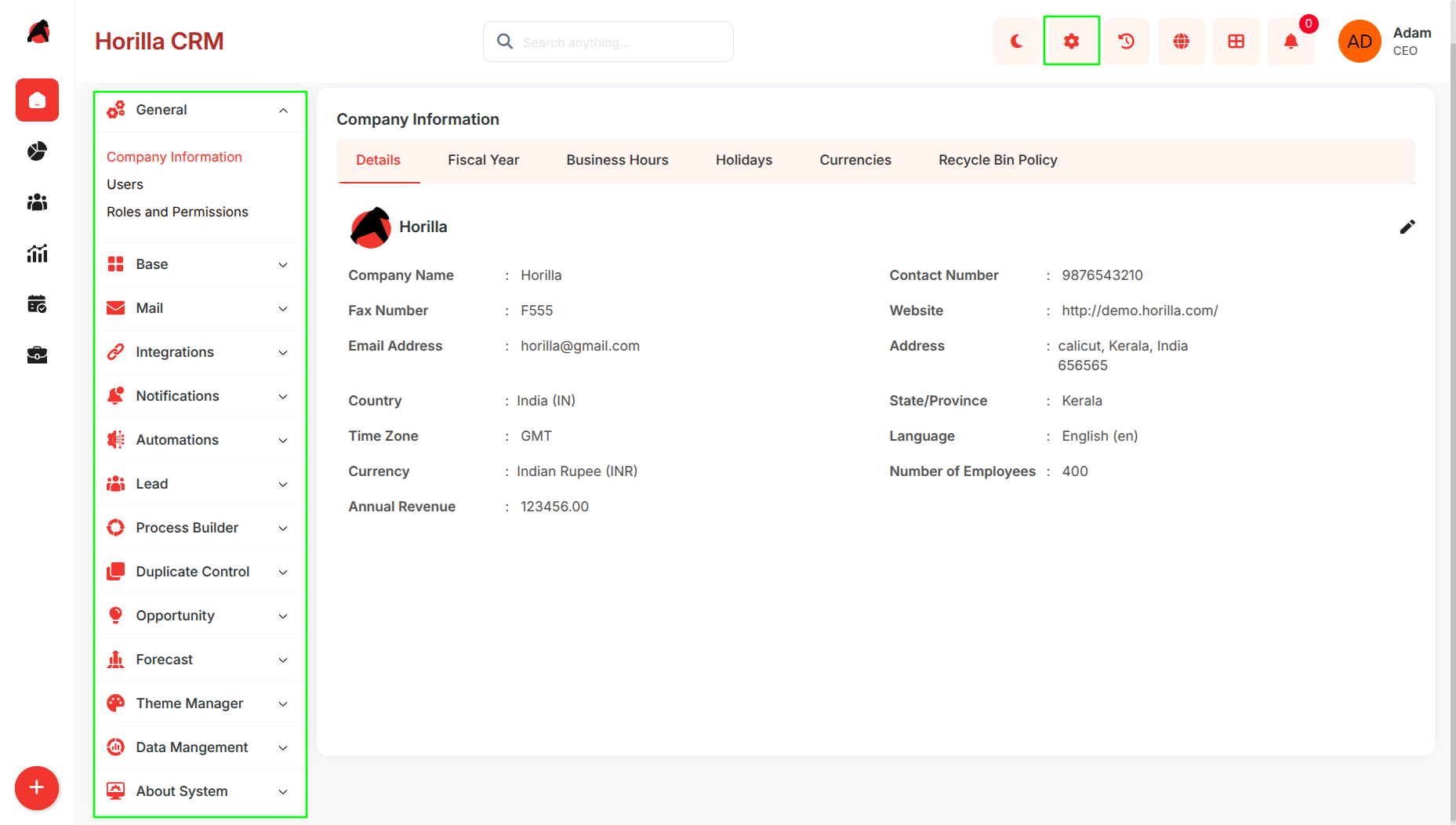Open the Home icon in the left rail
This screenshot has width=1456, height=825.
click(x=37, y=100)
